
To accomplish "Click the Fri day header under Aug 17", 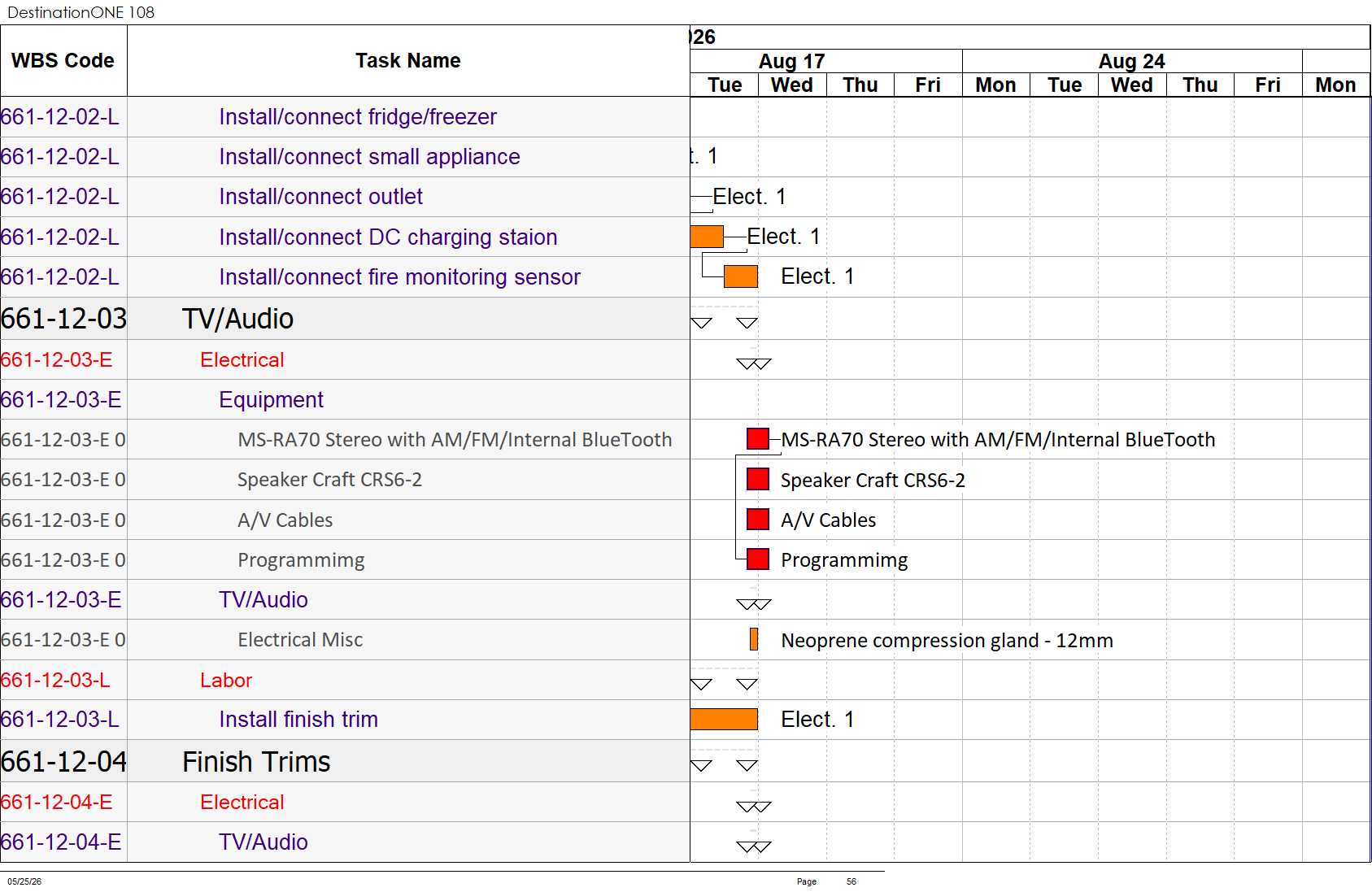I will [928, 85].
